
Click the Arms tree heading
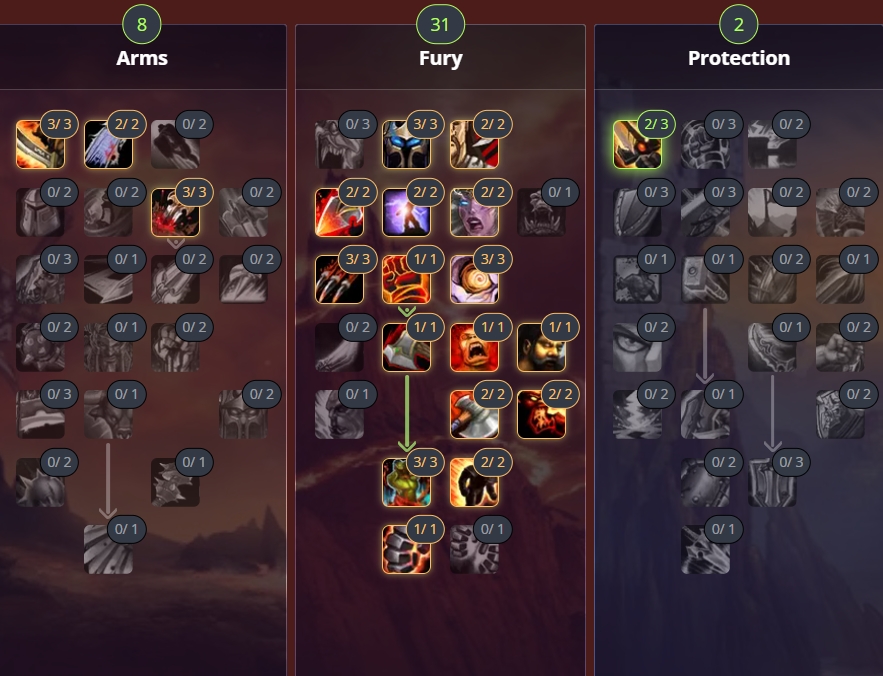[142, 58]
